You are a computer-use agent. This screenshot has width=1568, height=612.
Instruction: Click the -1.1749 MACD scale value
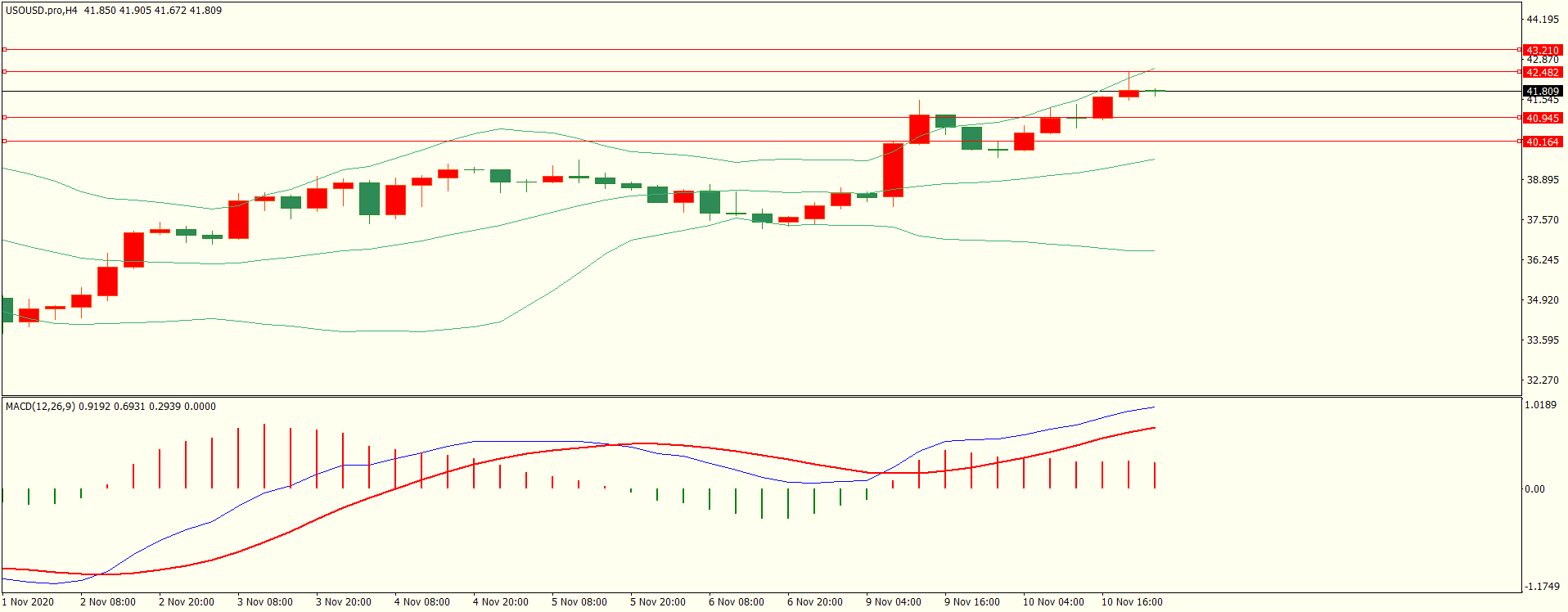1542,586
